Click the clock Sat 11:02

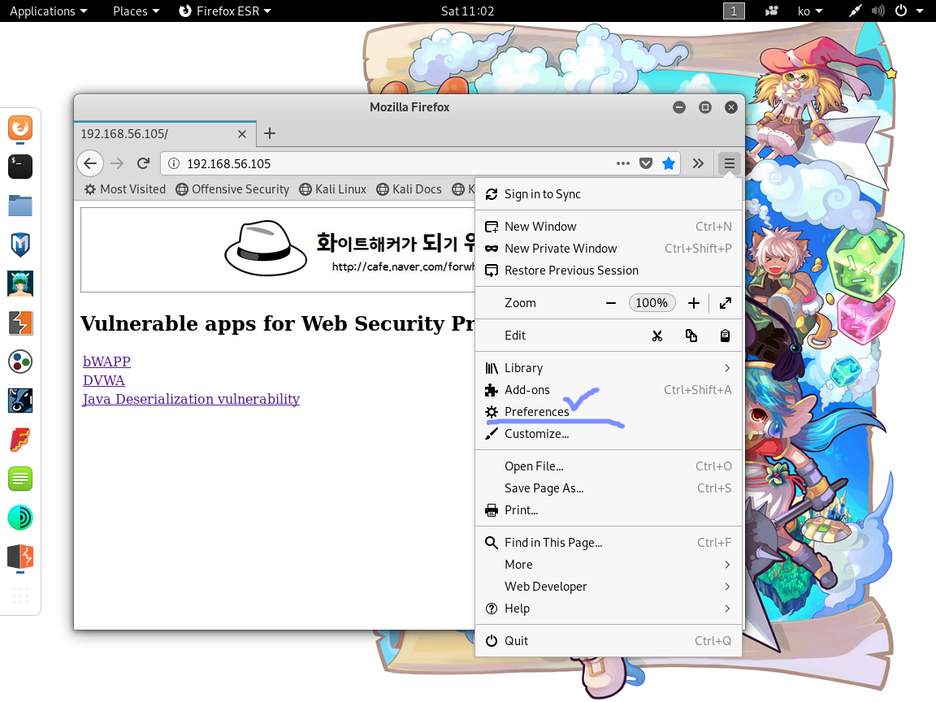[x=467, y=11]
